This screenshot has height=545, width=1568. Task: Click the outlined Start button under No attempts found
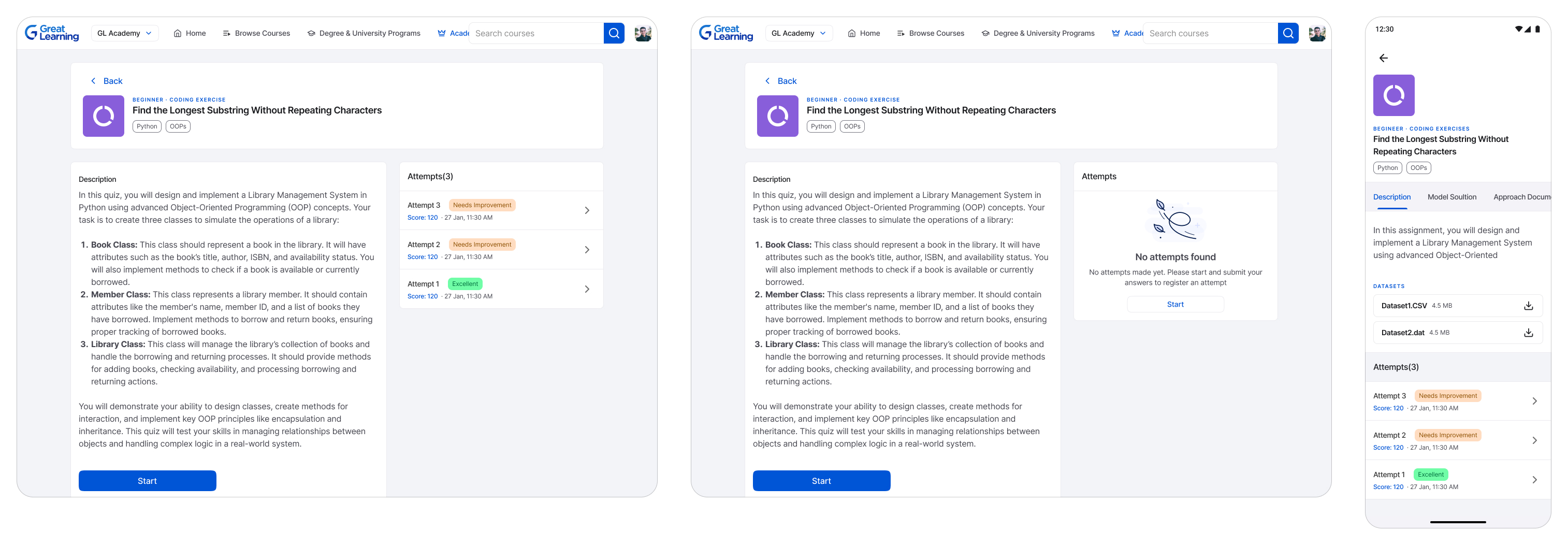click(1175, 305)
